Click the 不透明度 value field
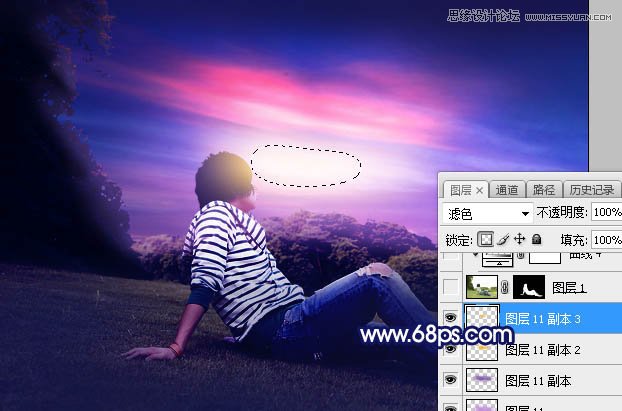This screenshot has width=622, height=411. coord(607,212)
